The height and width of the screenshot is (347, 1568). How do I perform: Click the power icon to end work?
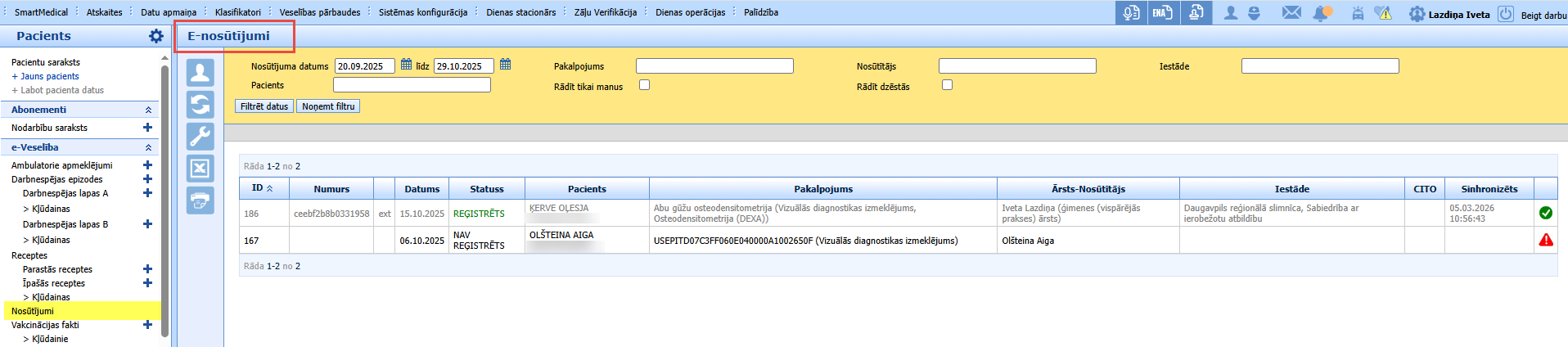pyautogui.click(x=1506, y=14)
